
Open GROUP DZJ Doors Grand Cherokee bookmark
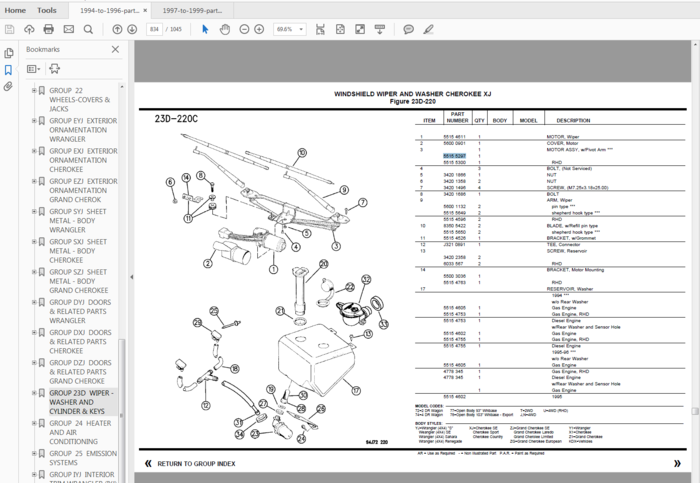click(80, 372)
